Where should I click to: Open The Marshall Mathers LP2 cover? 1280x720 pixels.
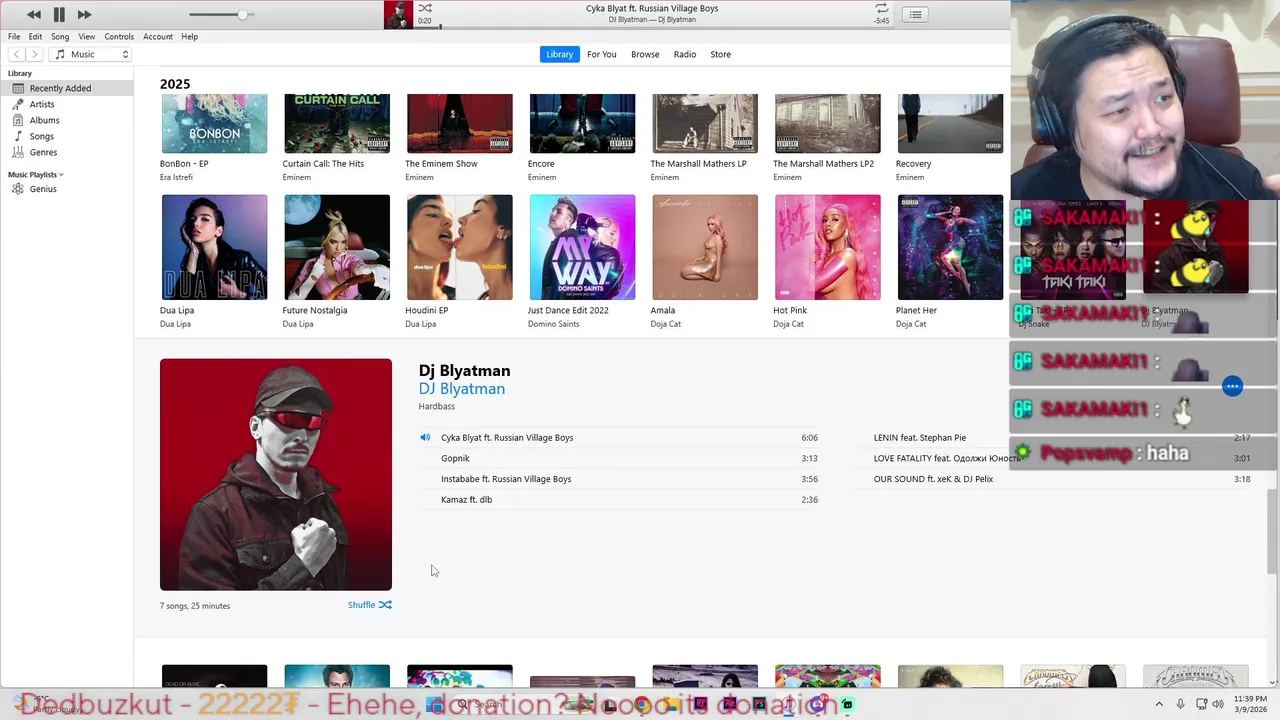click(828, 123)
